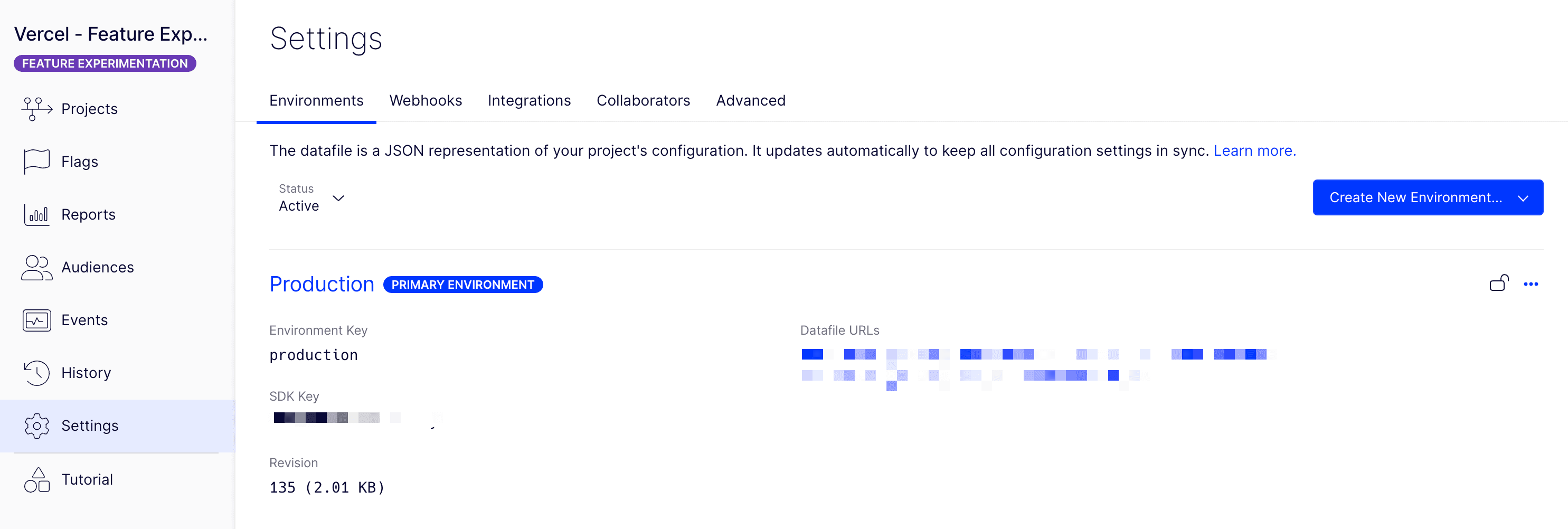Click the Production environment title link
1568x529 pixels.
322,284
